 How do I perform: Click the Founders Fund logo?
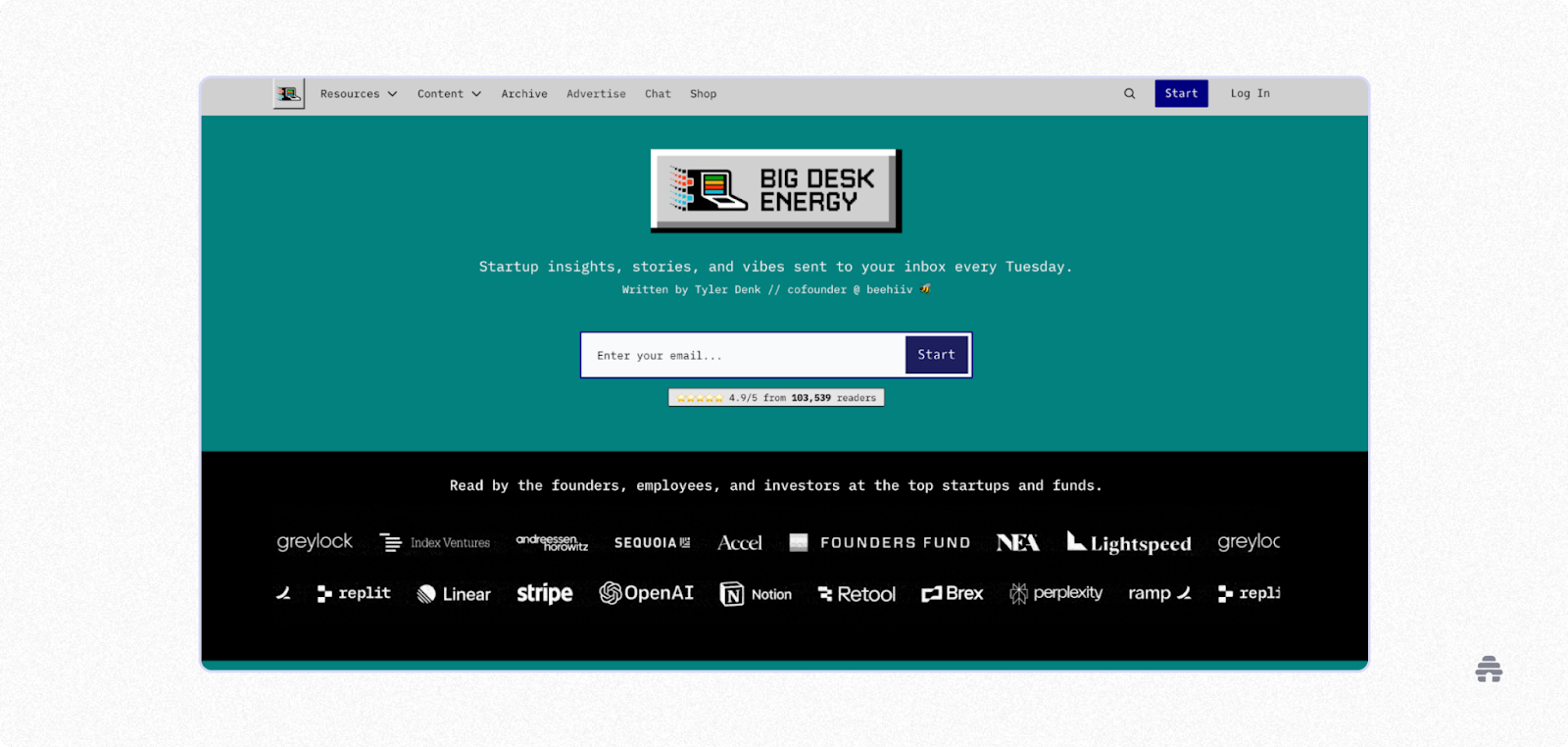[x=880, y=542]
